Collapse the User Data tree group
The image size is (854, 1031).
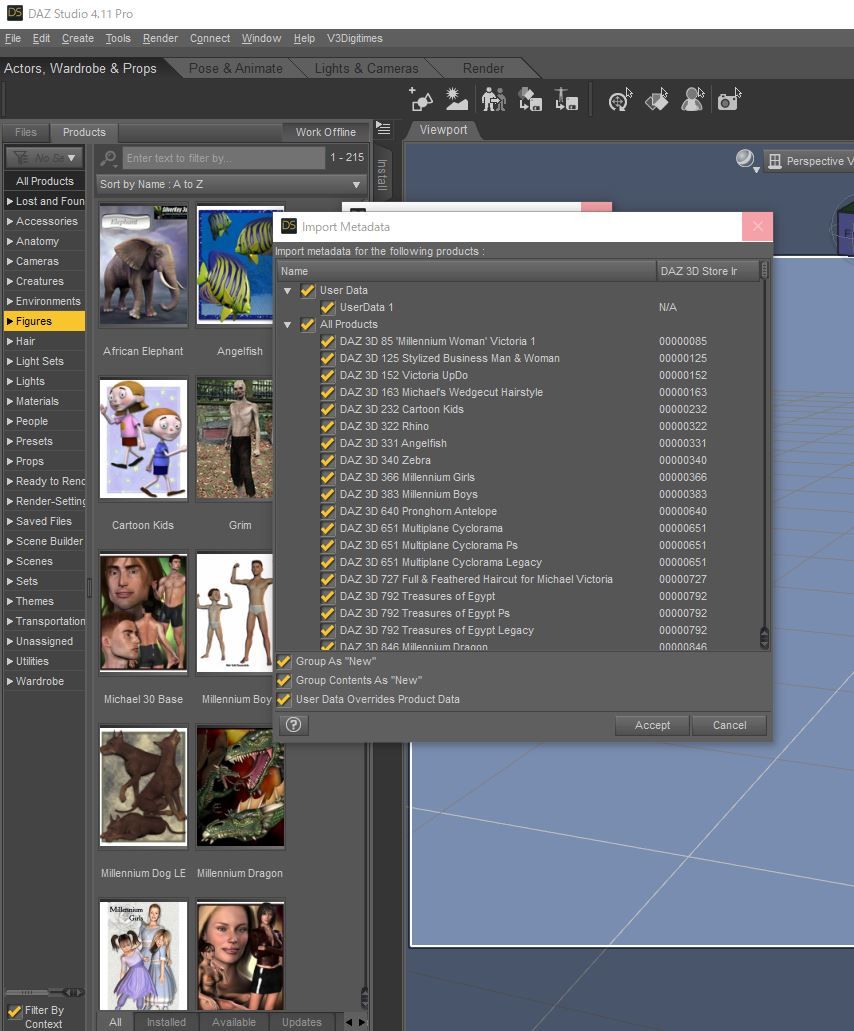click(x=287, y=290)
